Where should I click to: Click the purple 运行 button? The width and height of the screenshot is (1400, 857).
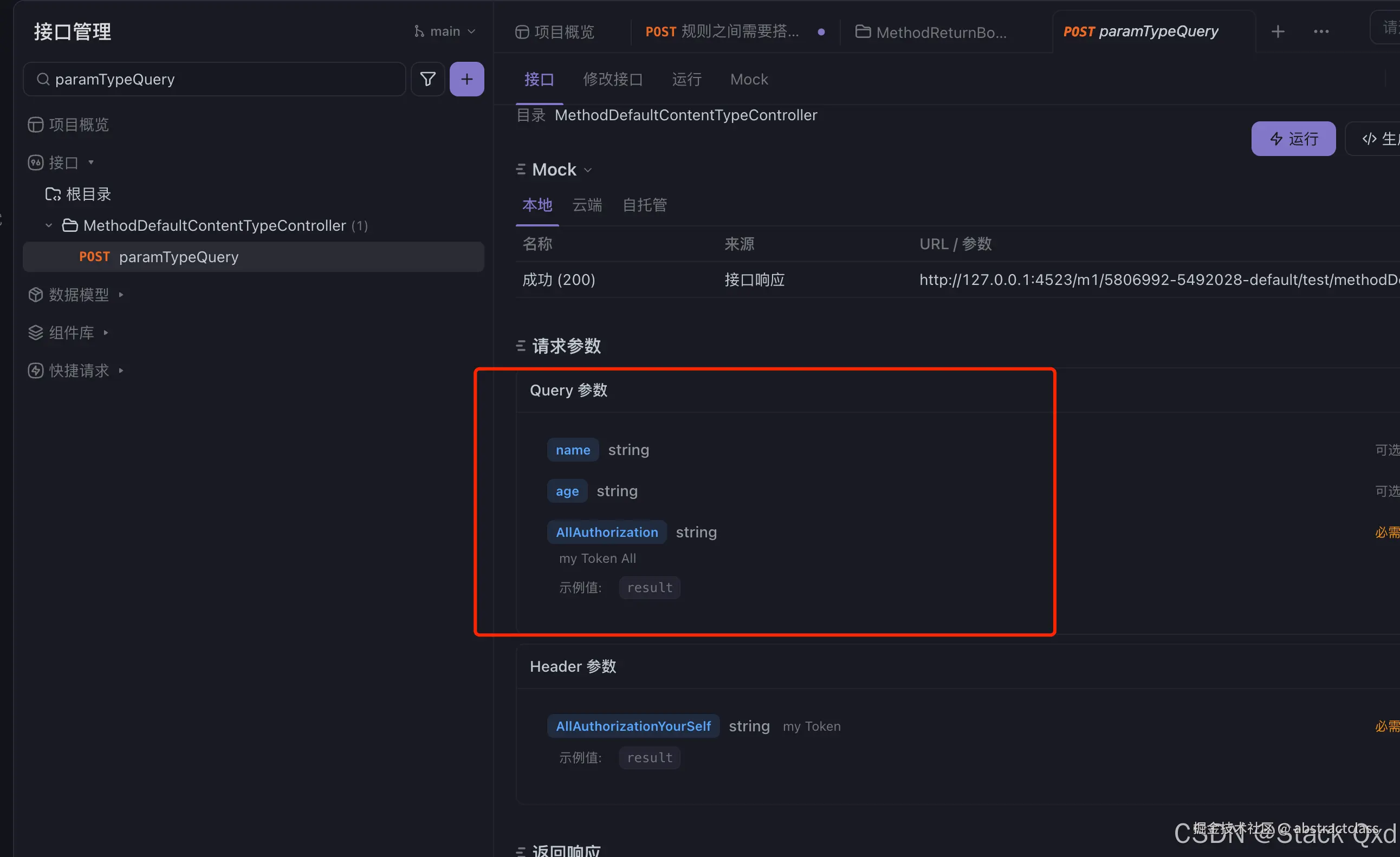pyautogui.click(x=1293, y=138)
